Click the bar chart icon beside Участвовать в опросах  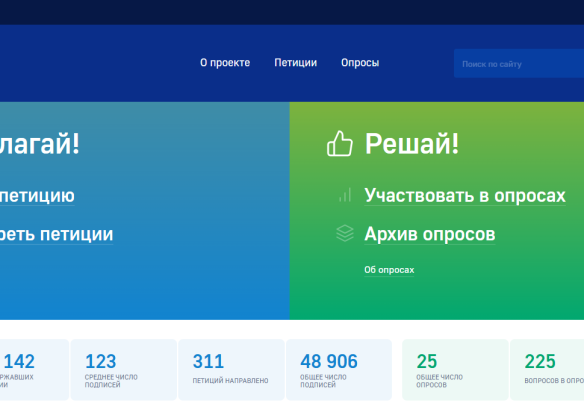pos(345,195)
